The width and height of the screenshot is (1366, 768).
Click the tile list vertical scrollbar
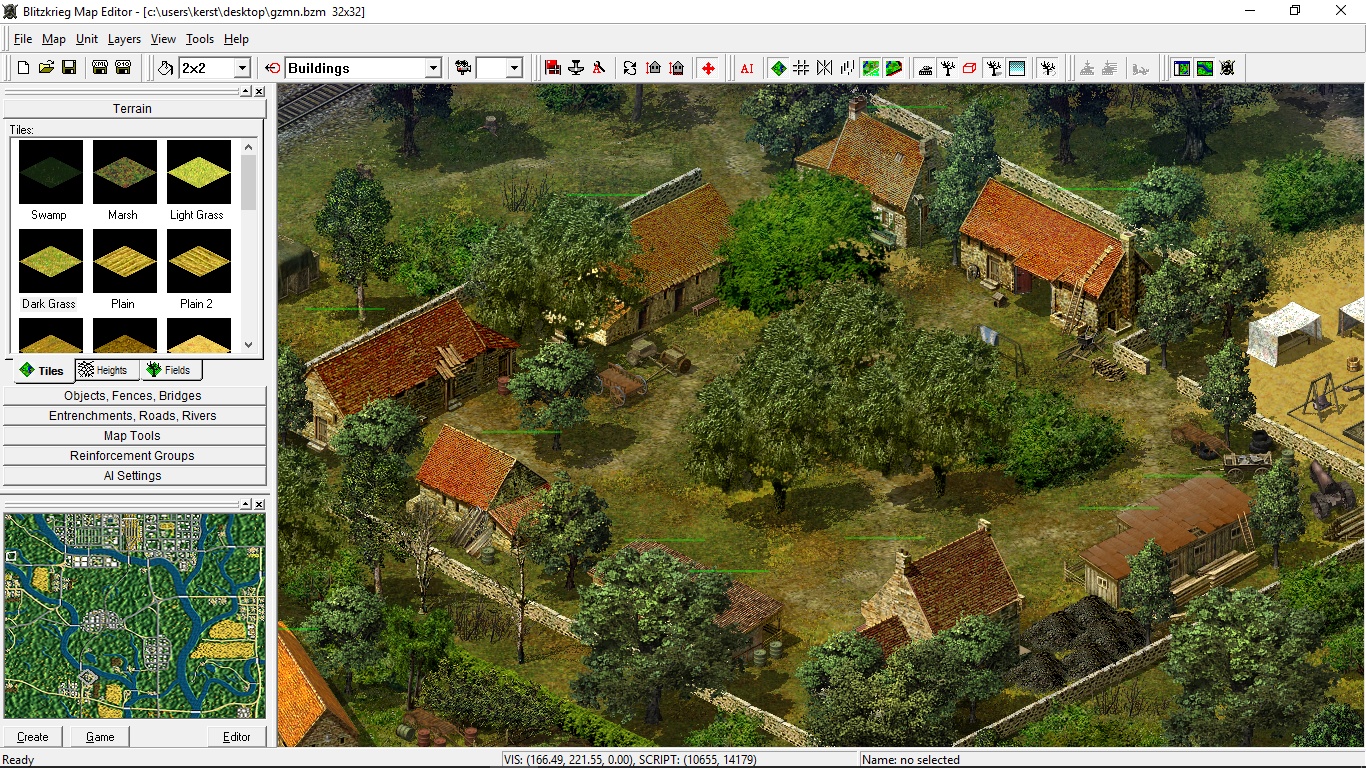248,245
